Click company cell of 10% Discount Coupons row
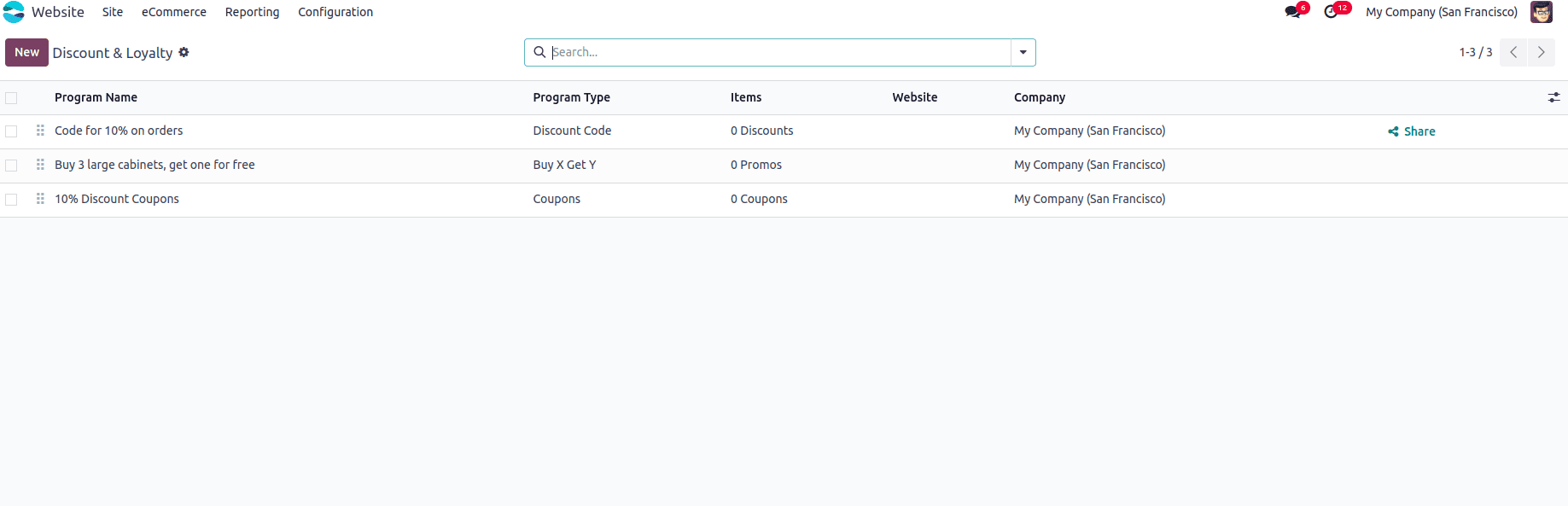The height and width of the screenshot is (506, 1568). click(x=1089, y=199)
